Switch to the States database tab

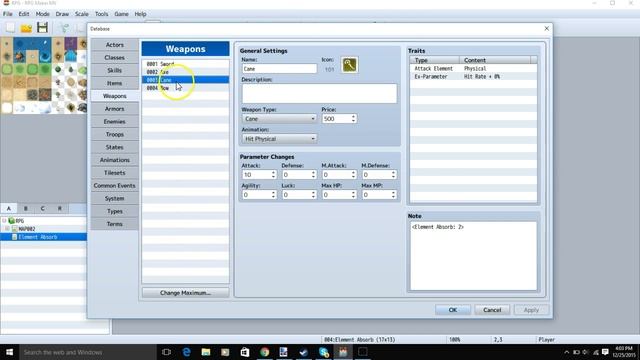[x=115, y=147]
